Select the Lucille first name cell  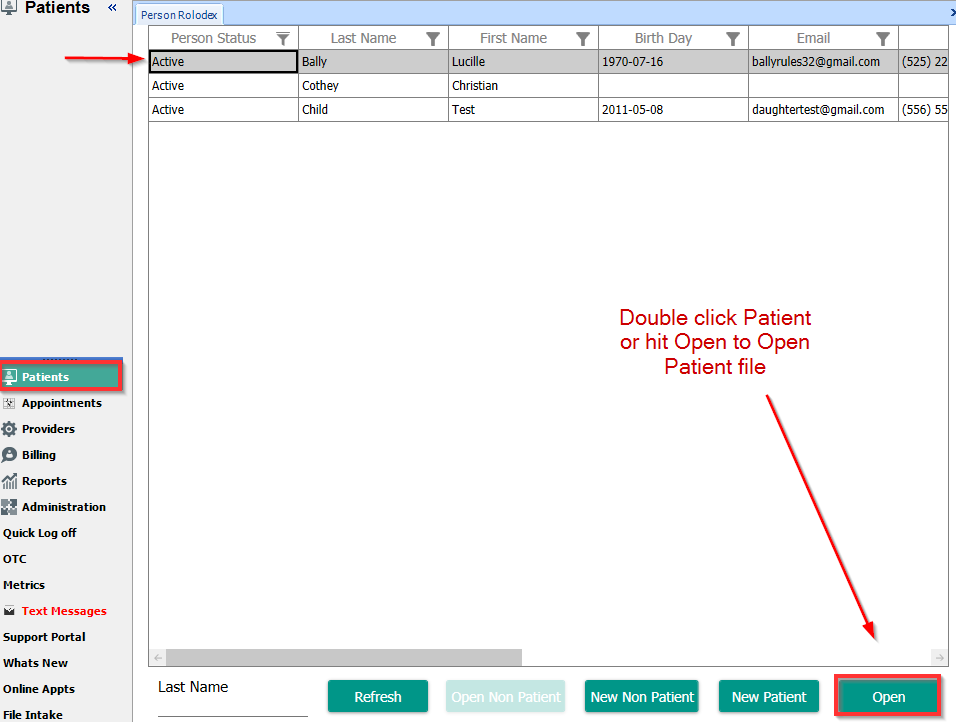point(523,62)
